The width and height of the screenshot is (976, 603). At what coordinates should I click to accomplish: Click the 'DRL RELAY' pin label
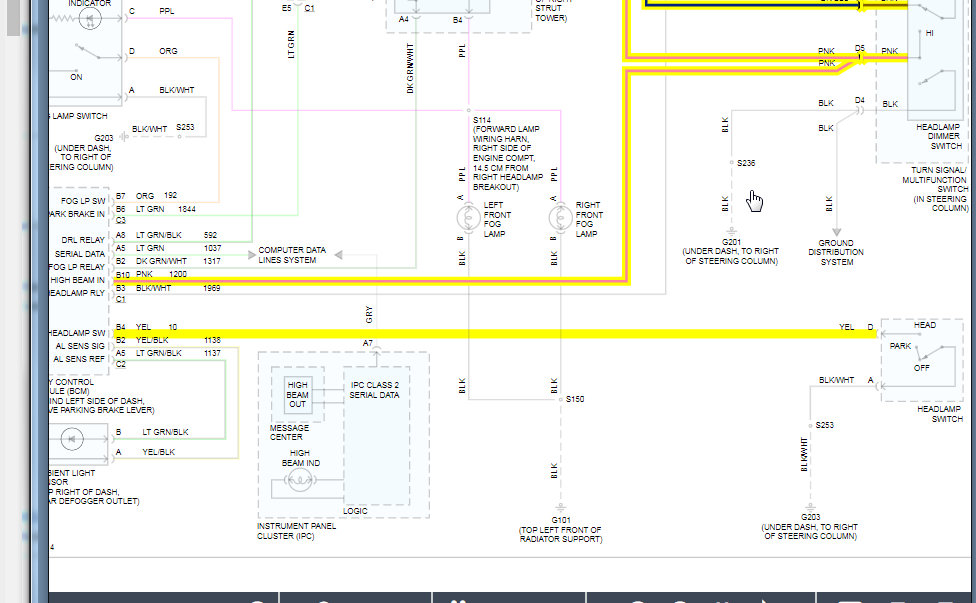click(x=83, y=240)
